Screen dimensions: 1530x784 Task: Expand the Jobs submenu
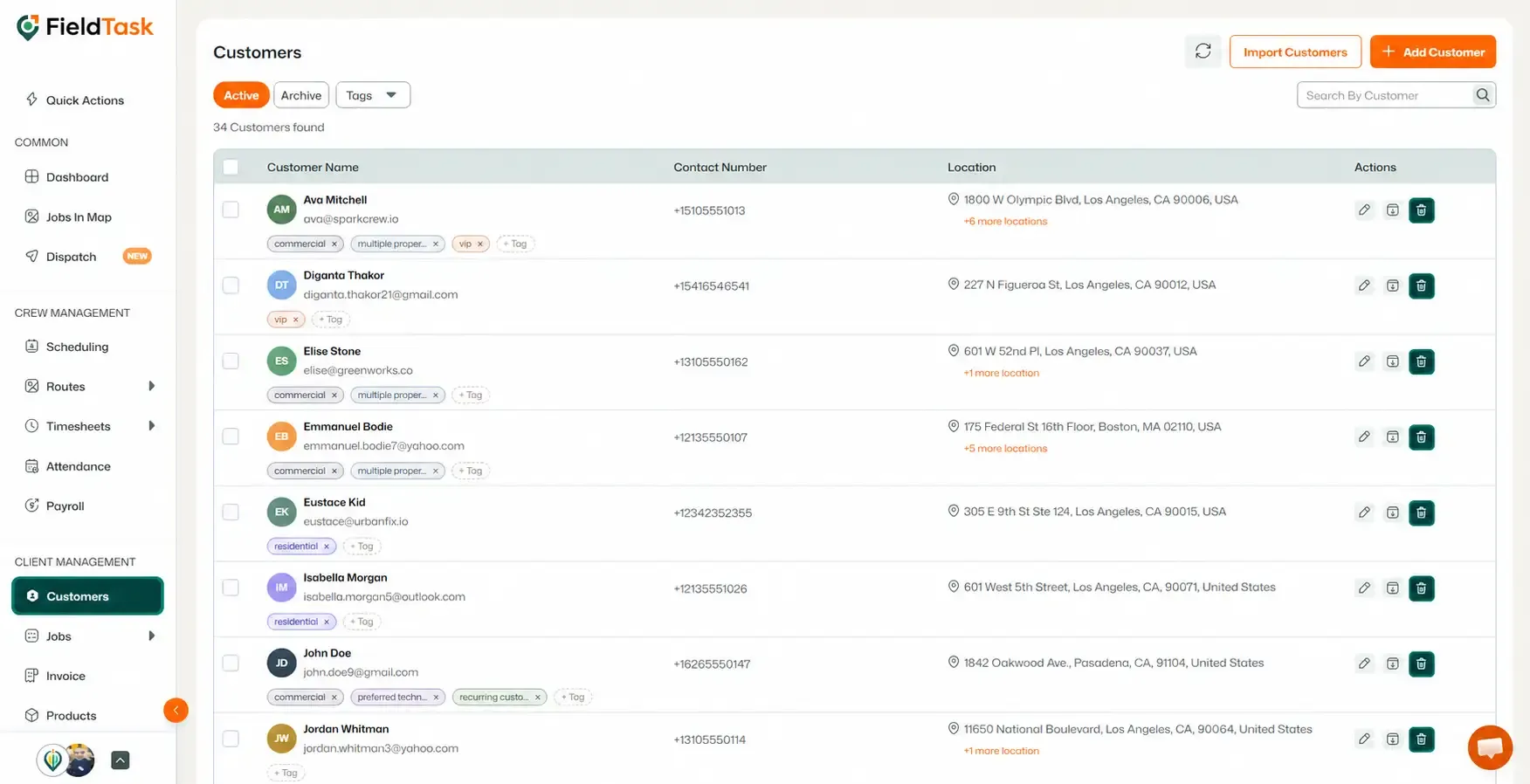point(152,636)
